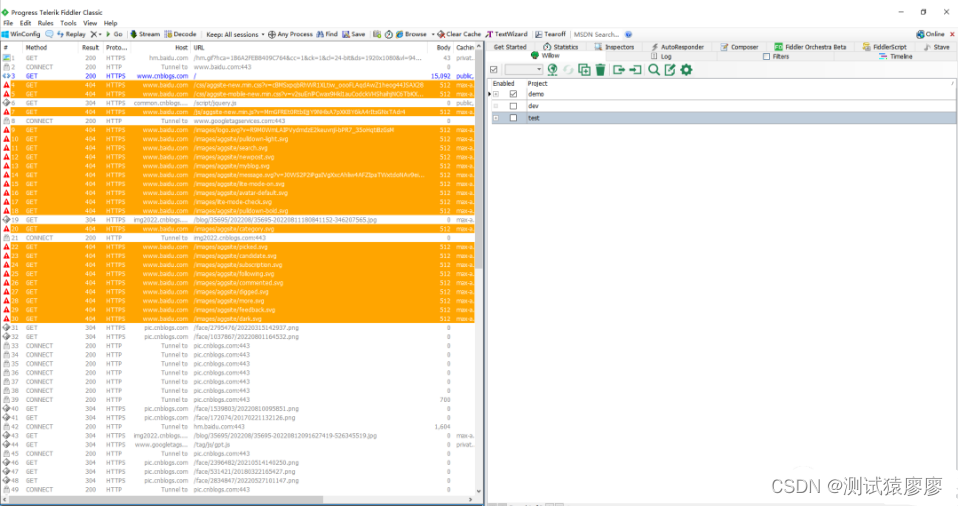958x506 pixels.
Task: Switch to the Timeline tab
Action: (896, 56)
